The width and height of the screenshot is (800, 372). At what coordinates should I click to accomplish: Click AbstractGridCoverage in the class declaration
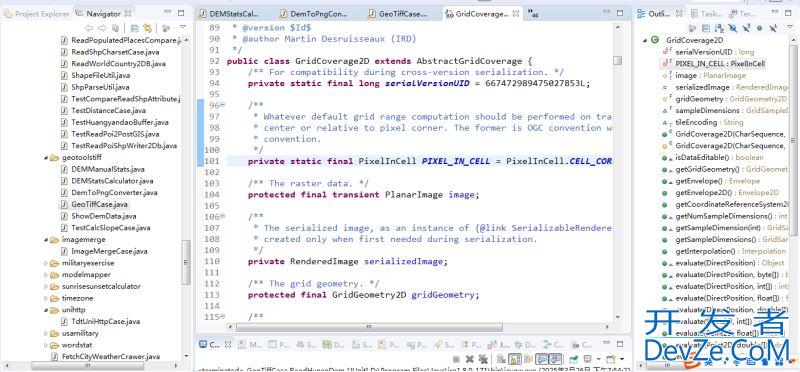click(469, 61)
